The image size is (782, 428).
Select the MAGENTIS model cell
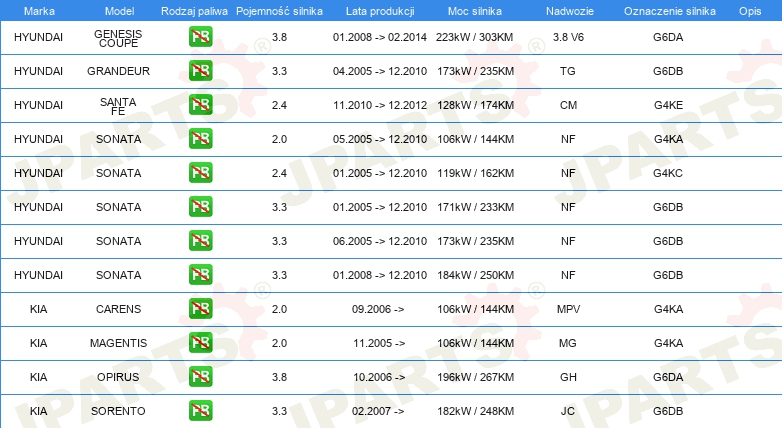[118, 343]
